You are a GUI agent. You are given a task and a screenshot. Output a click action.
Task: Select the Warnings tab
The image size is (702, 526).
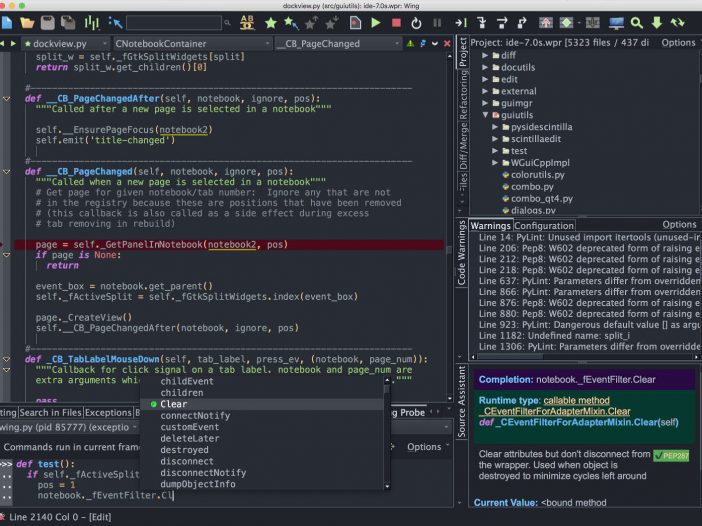491,226
